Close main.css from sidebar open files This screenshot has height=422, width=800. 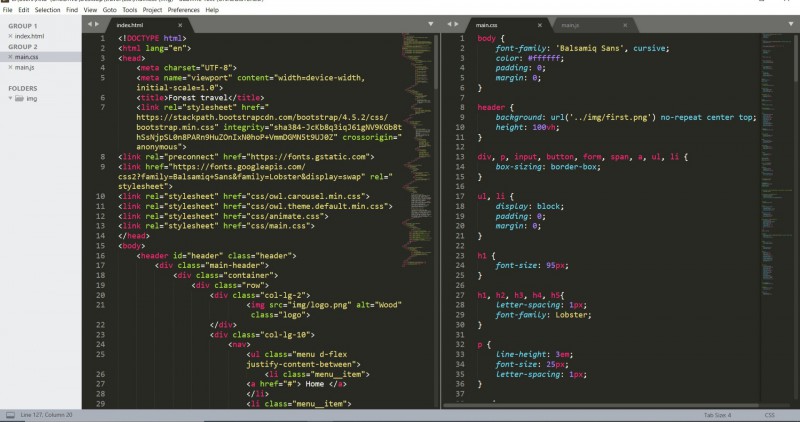point(10,57)
